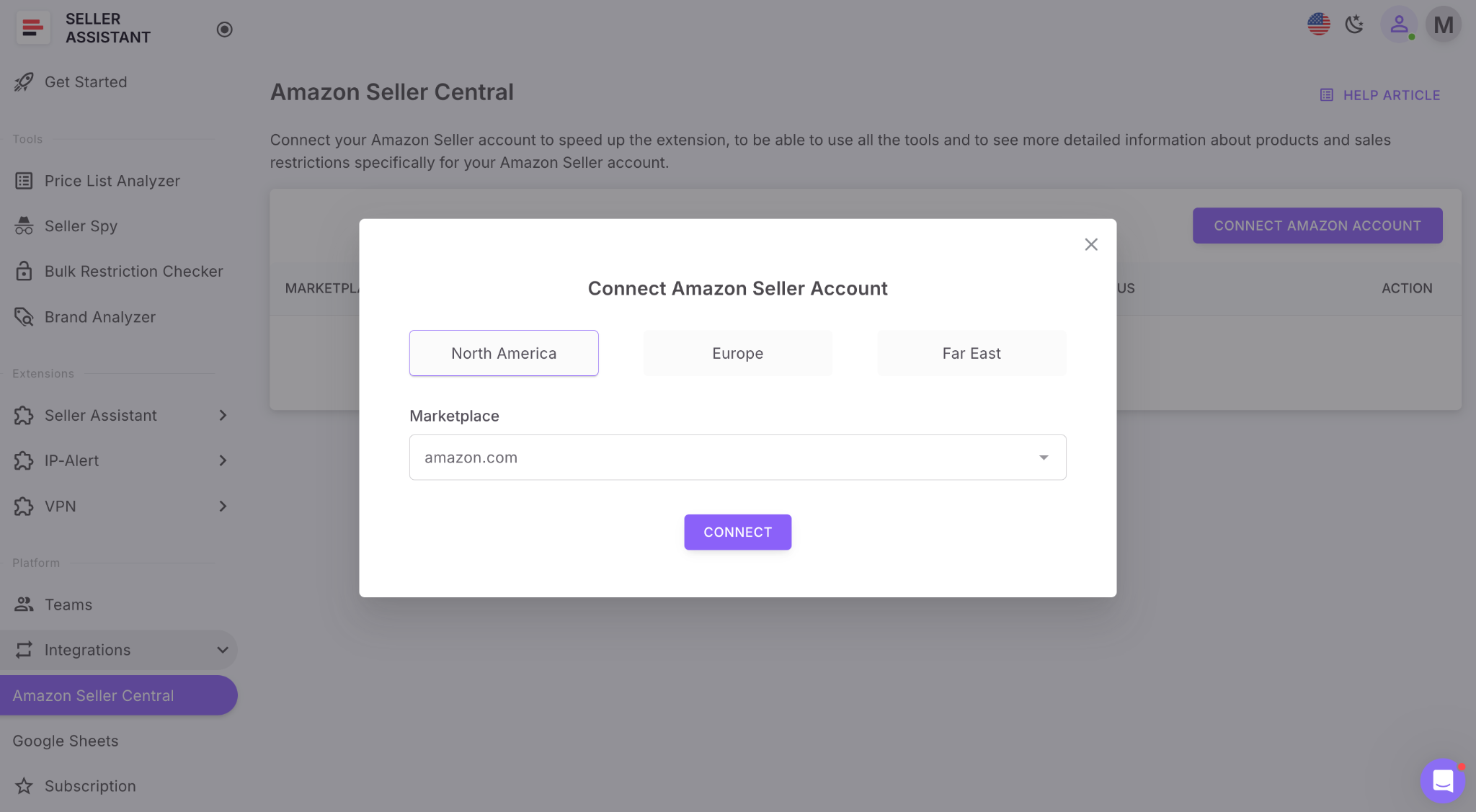Select the Europe region
The width and height of the screenshot is (1476, 812).
(x=737, y=353)
